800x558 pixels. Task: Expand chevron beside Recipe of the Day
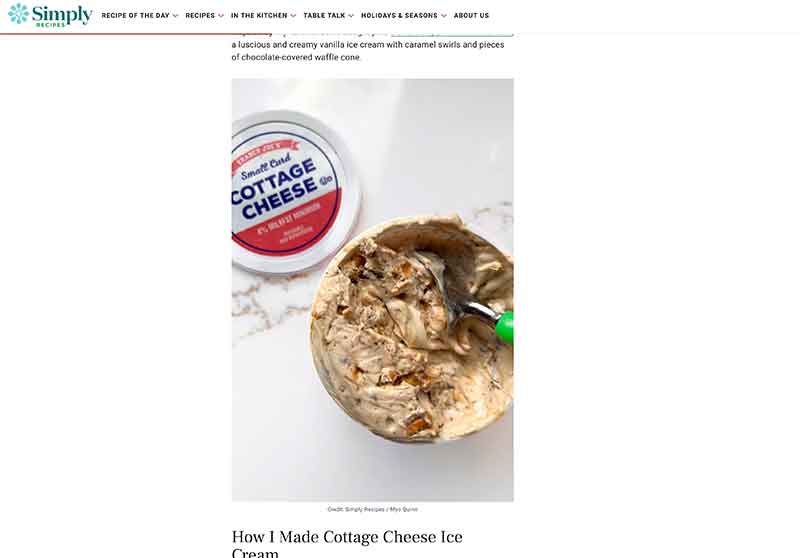176,16
